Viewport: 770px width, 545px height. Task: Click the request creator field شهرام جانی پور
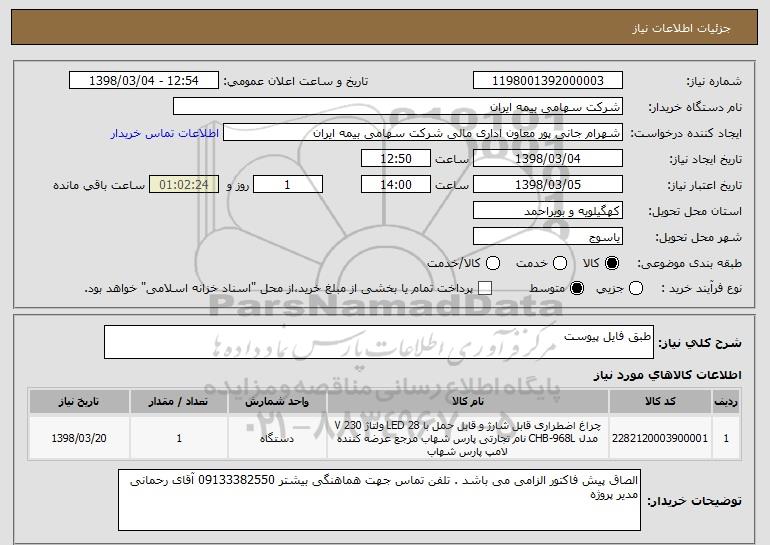pos(423,133)
